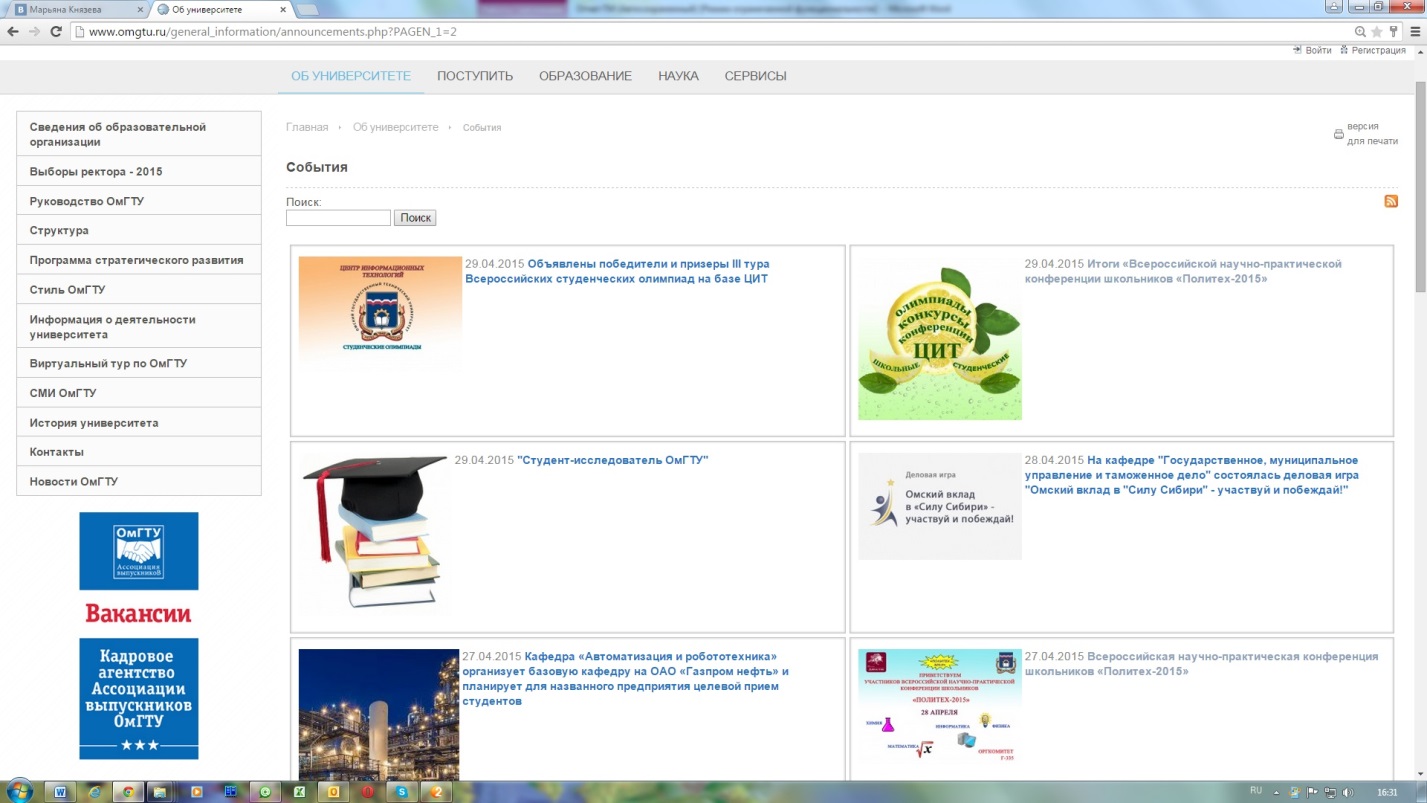Open the СЕРВИСЫ menu
Image resolution: width=1427 pixels, height=803 pixels.
click(x=755, y=76)
